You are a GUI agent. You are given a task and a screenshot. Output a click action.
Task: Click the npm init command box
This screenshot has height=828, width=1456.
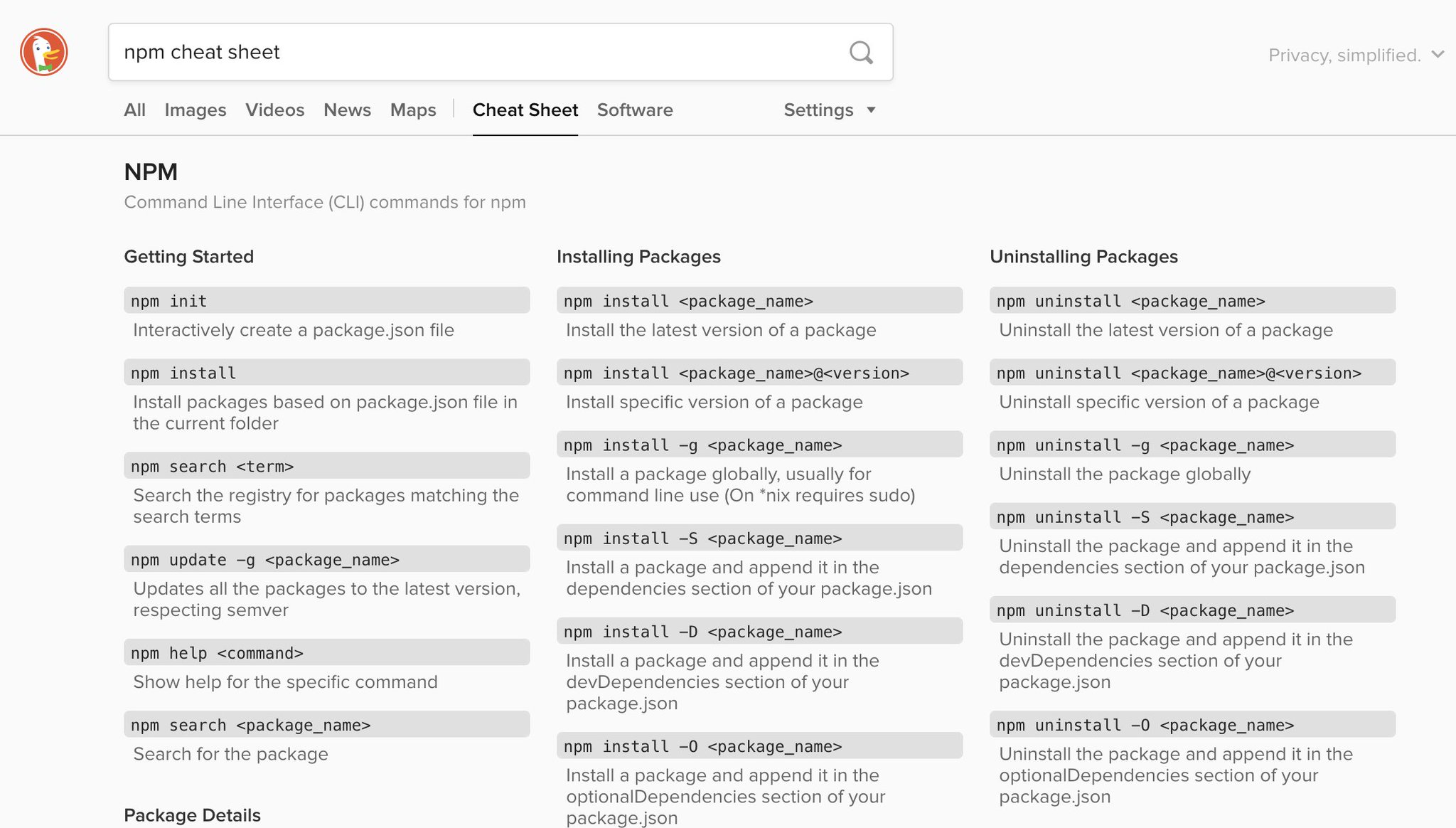point(326,301)
